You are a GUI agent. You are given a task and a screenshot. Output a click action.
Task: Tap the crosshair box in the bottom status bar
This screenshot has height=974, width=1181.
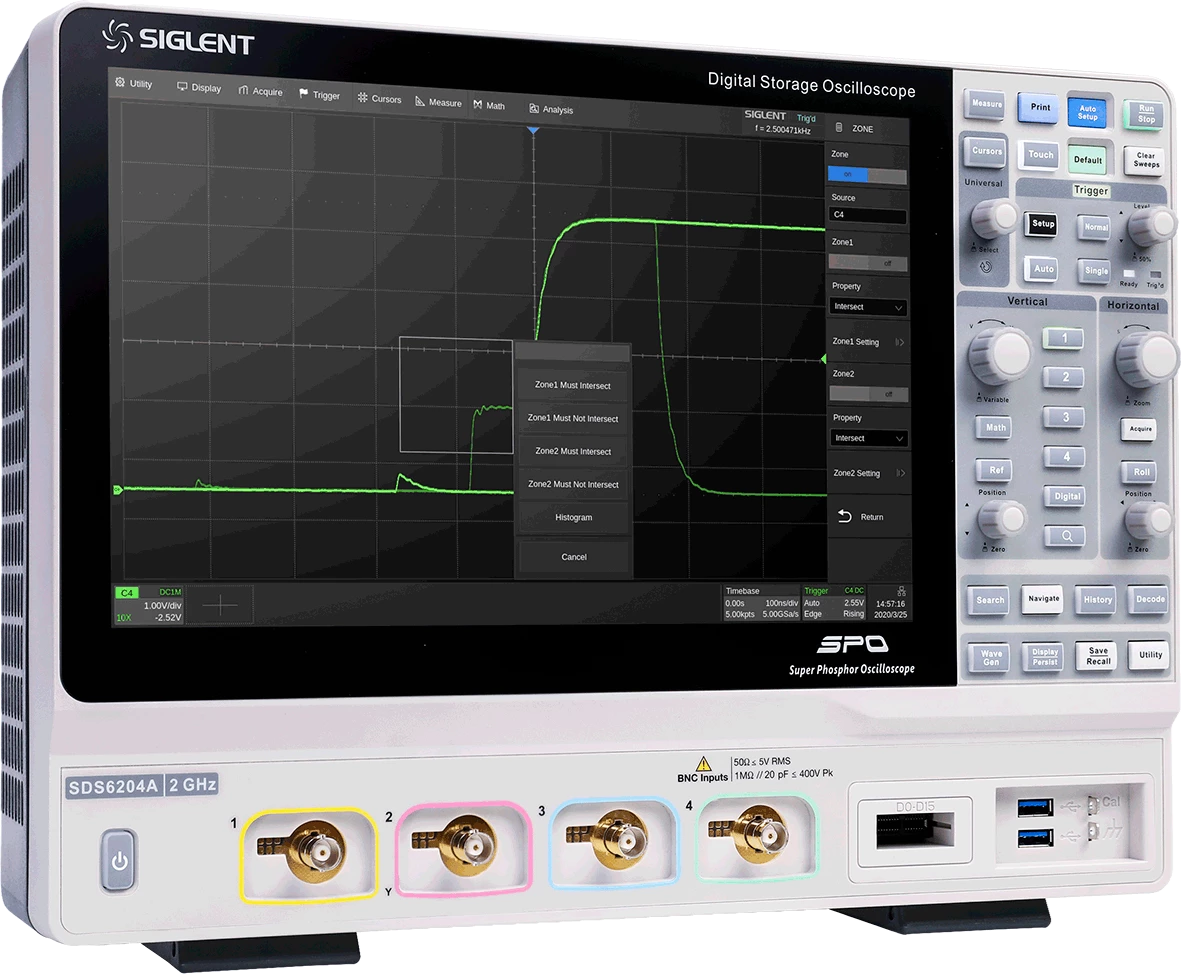coord(220,605)
